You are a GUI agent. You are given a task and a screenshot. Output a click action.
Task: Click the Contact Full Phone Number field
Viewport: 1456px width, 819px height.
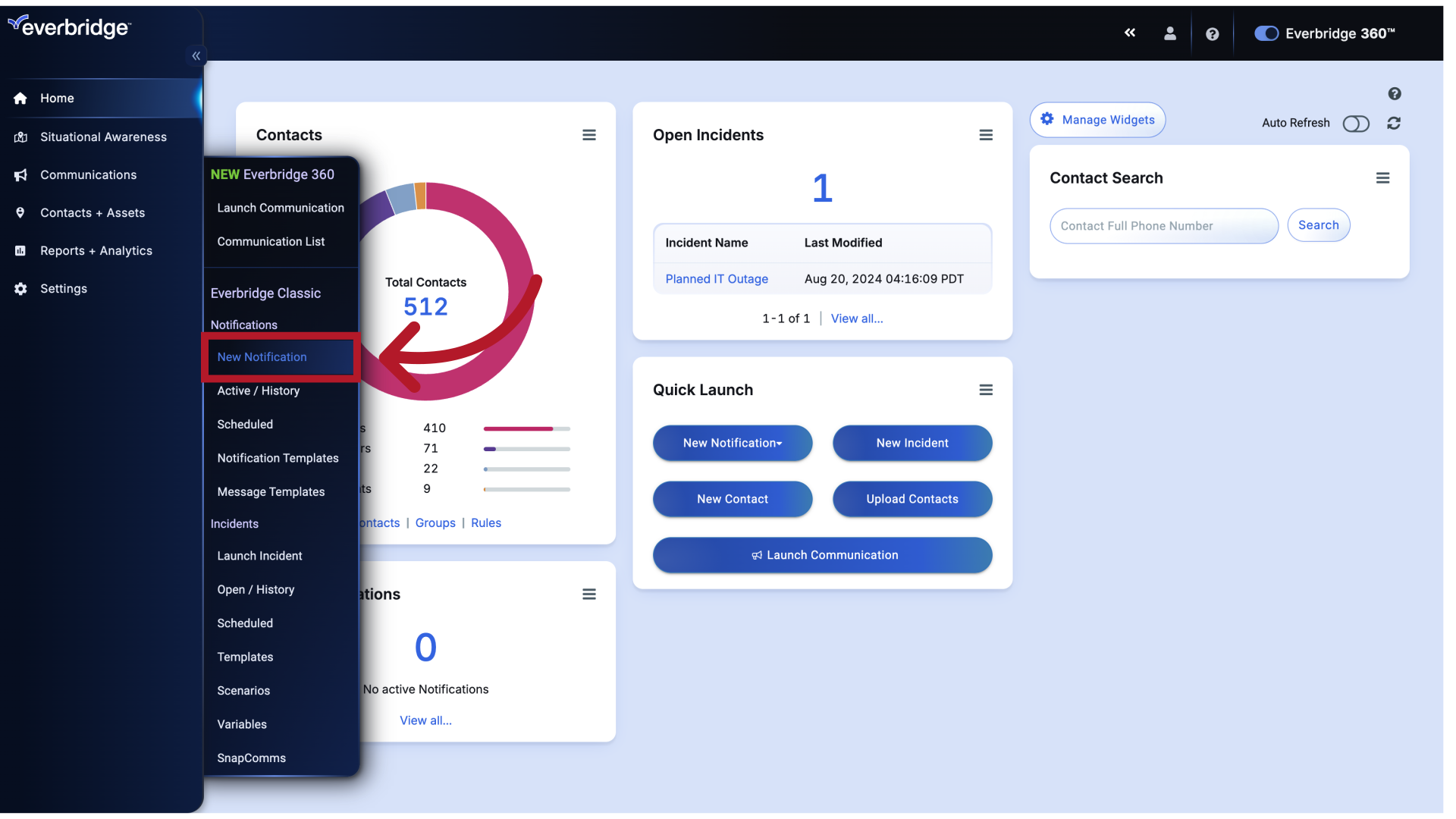click(1163, 226)
